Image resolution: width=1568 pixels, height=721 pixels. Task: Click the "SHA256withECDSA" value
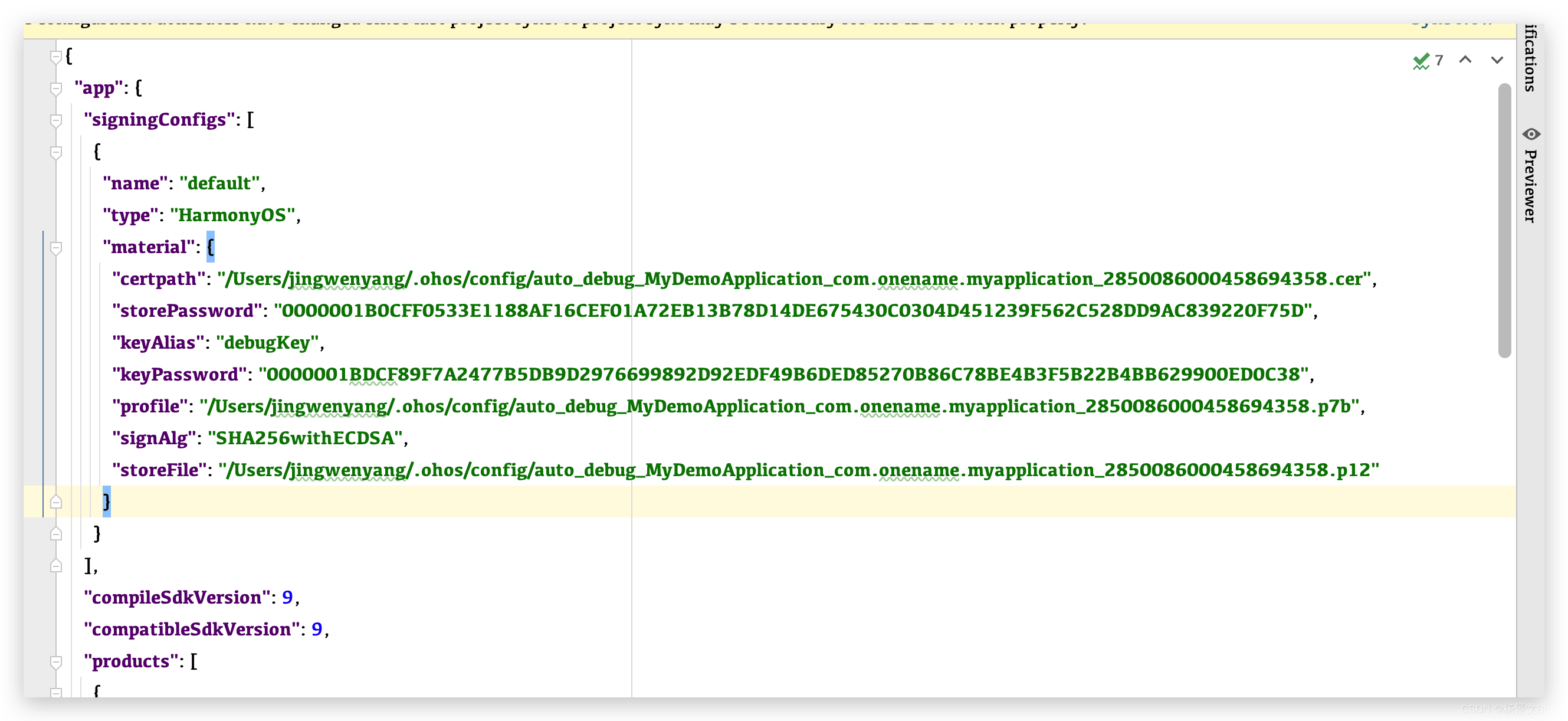point(305,438)
